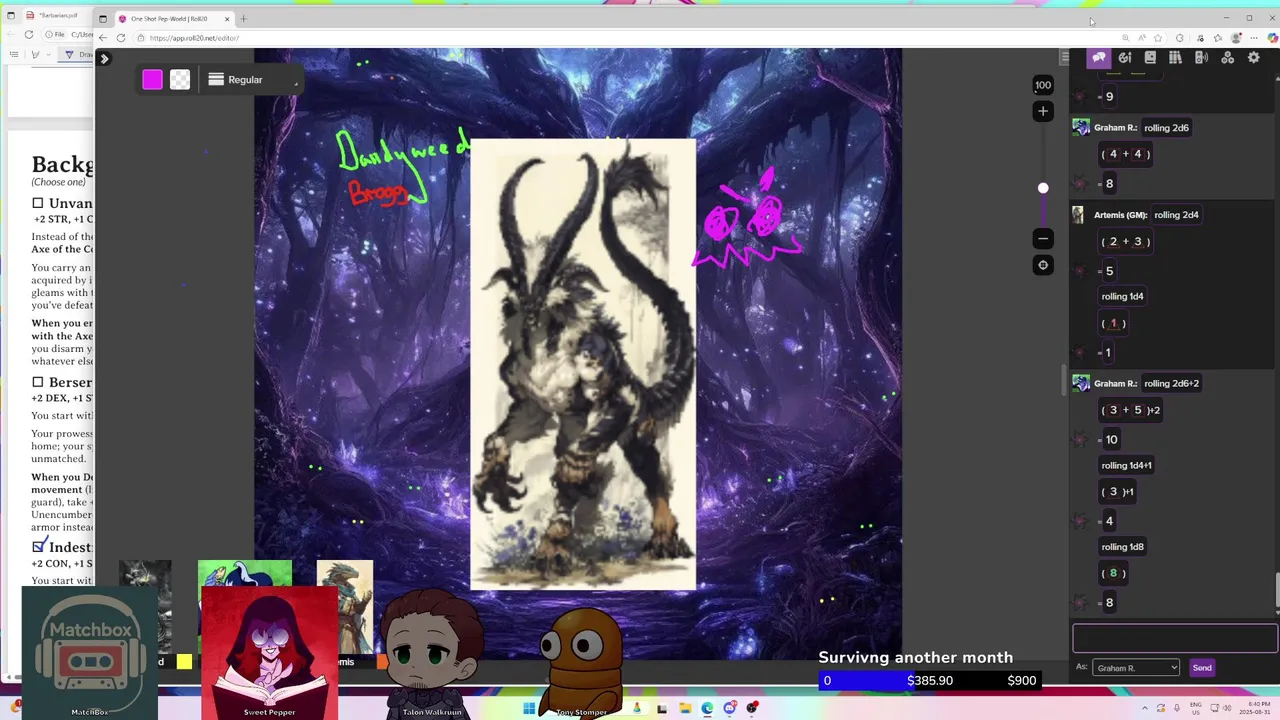Pick the transparent fill color swatch
The image size is (1280, 720).
(x=180, y=80)
